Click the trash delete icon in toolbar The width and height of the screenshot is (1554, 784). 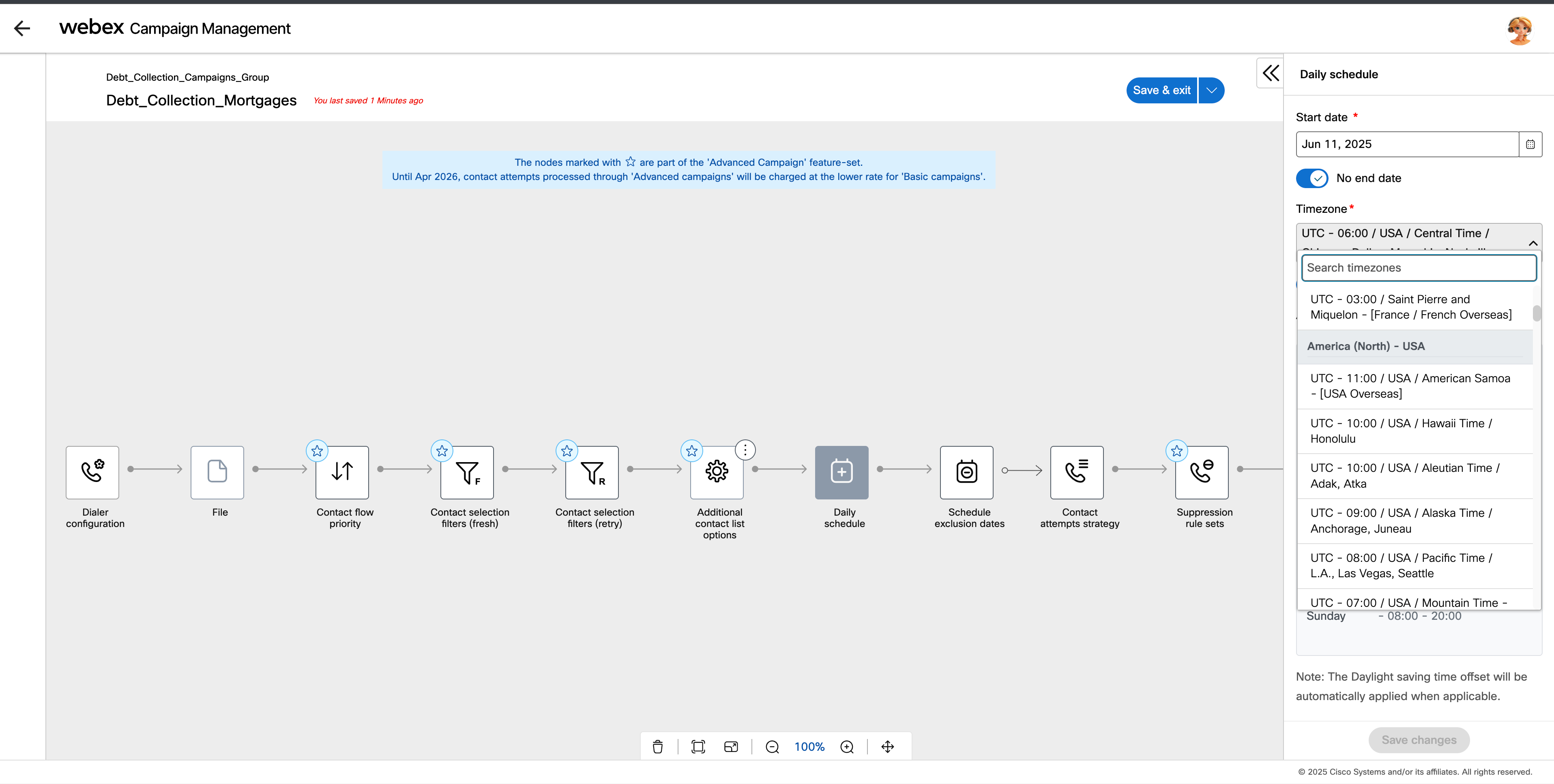(x=657, y=747)
